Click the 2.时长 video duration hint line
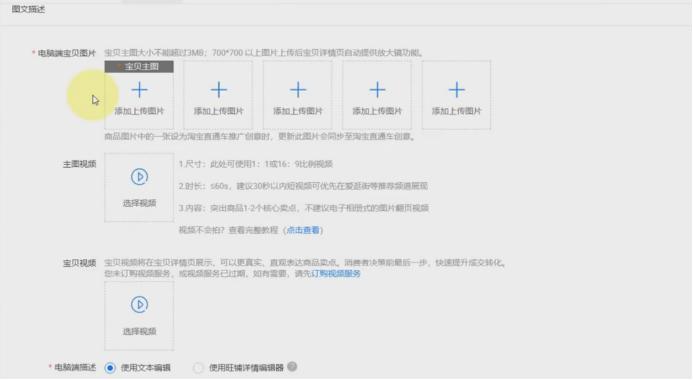This screenshot has height=380, width=693. [x=303, y=186]
